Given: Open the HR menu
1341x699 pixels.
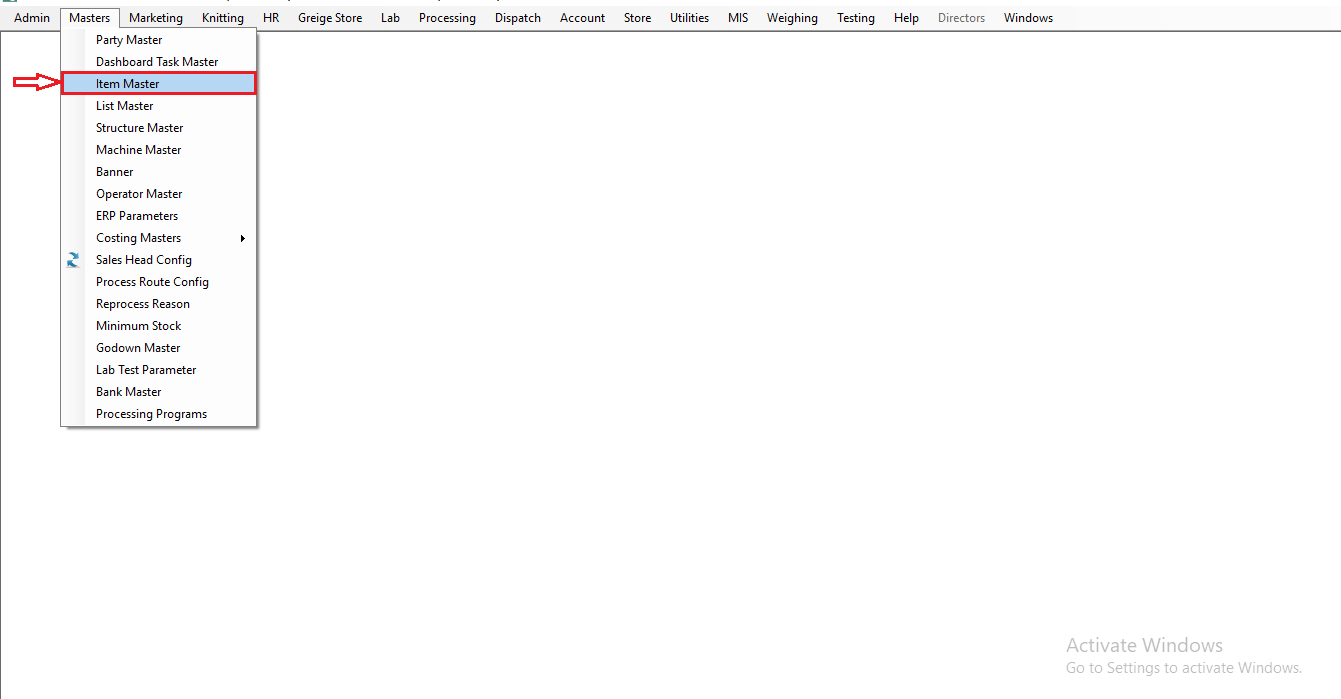Looking at the screenshot, I should 271,18.
